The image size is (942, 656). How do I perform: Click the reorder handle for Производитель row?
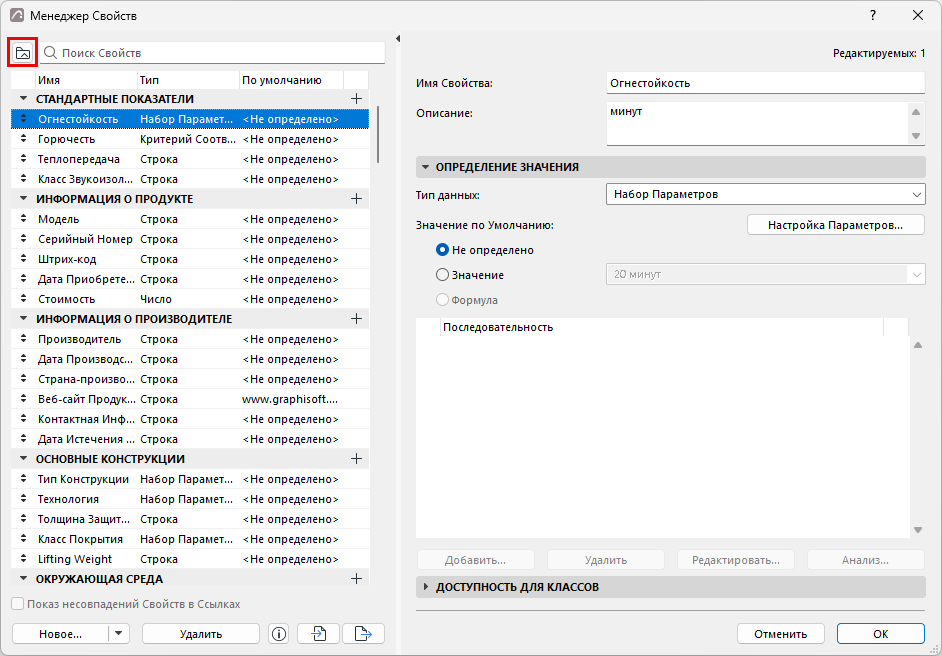point(23,339)
